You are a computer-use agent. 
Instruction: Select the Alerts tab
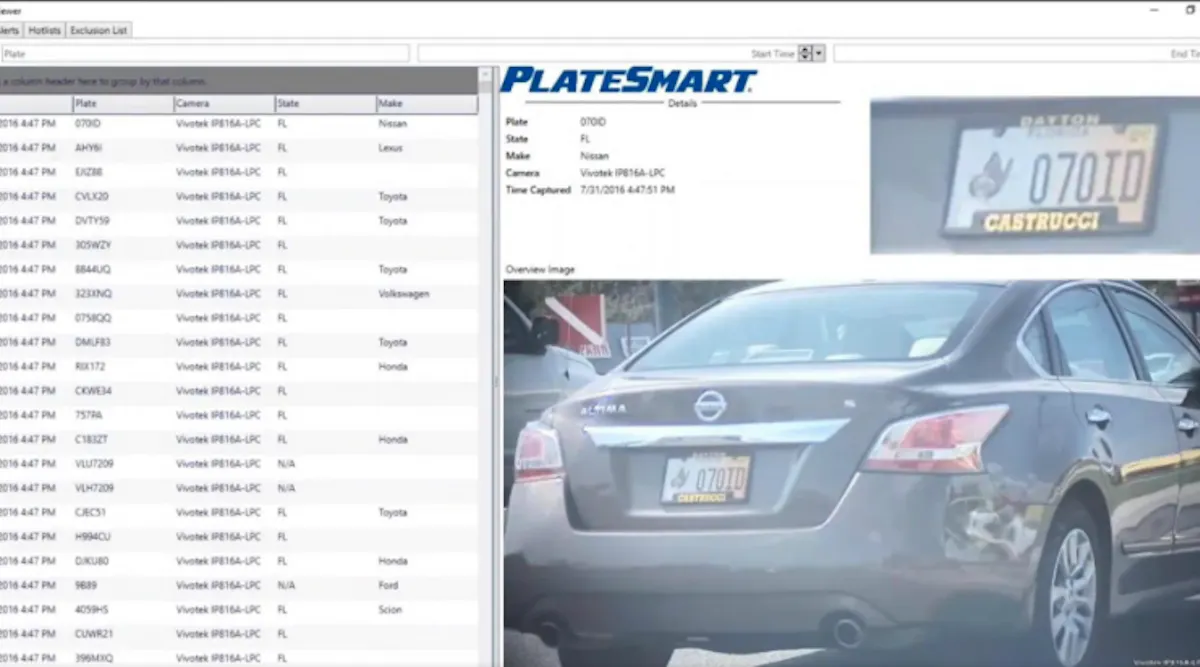pyautogui.click(x=10, y=30)
